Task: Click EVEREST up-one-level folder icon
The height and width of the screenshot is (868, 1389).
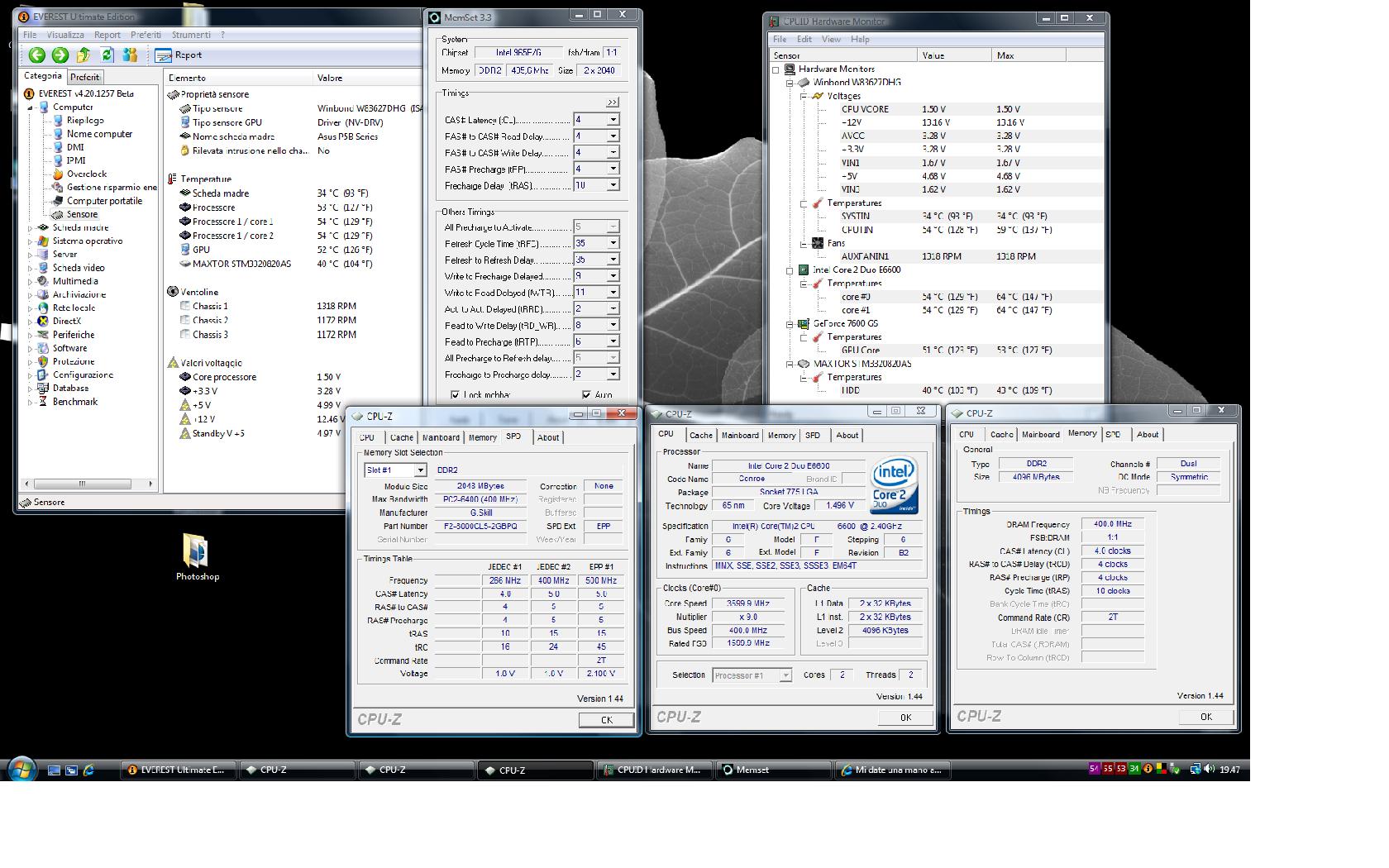Action: (84, 55)
